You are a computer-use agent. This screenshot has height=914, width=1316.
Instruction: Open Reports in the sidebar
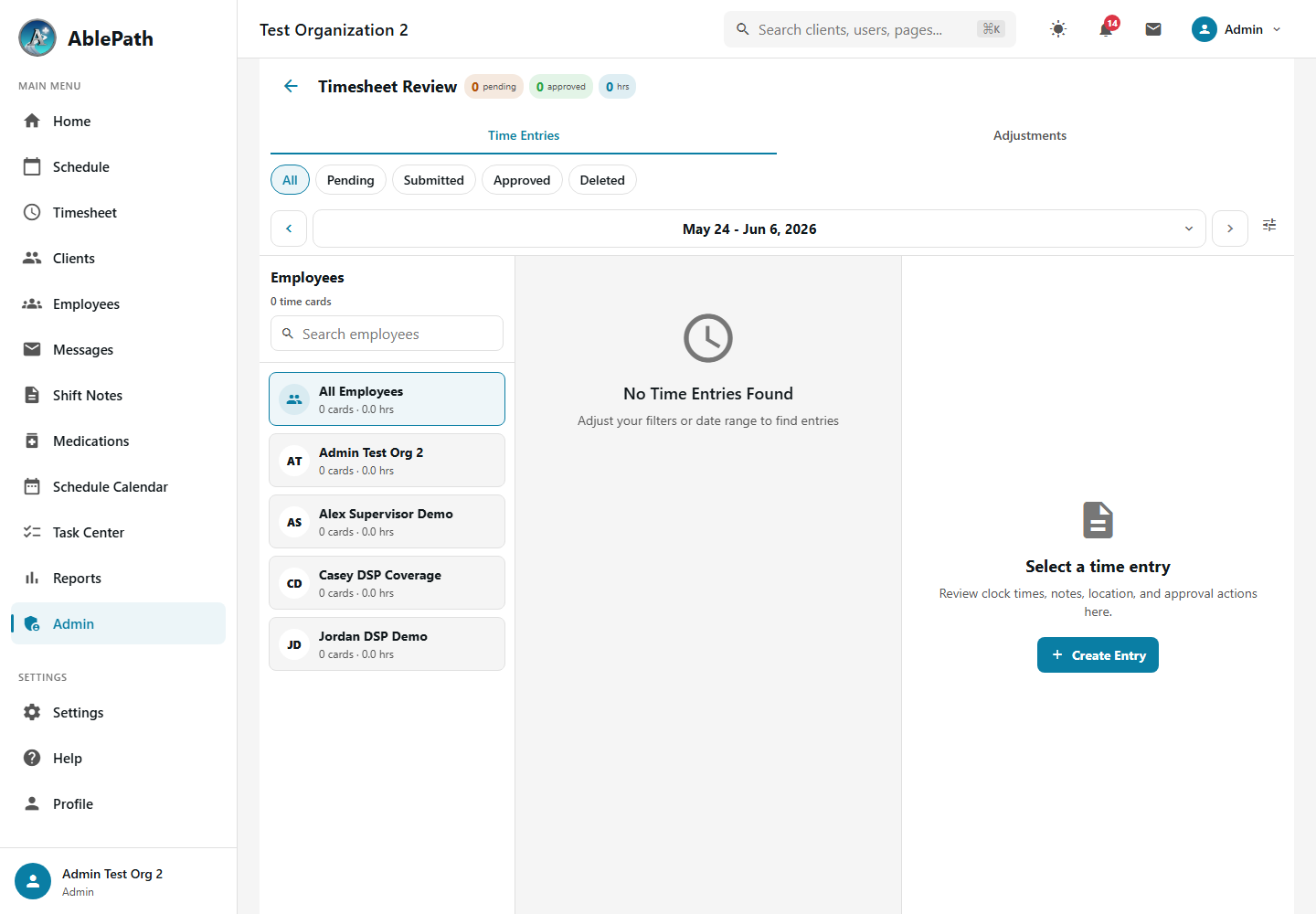pyautogui.click(x=118, y=578)
